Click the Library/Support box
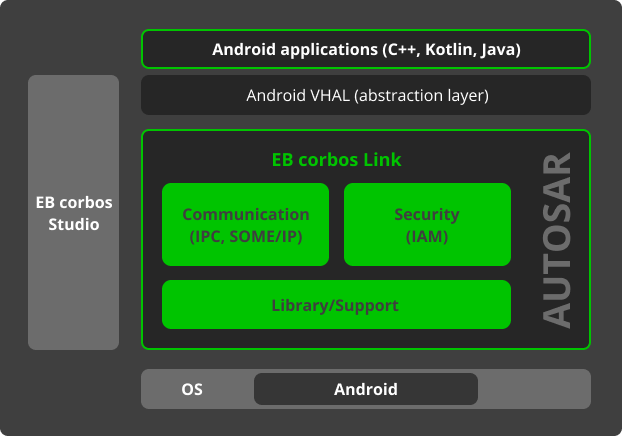622x436 pixels. coord(336,305)
